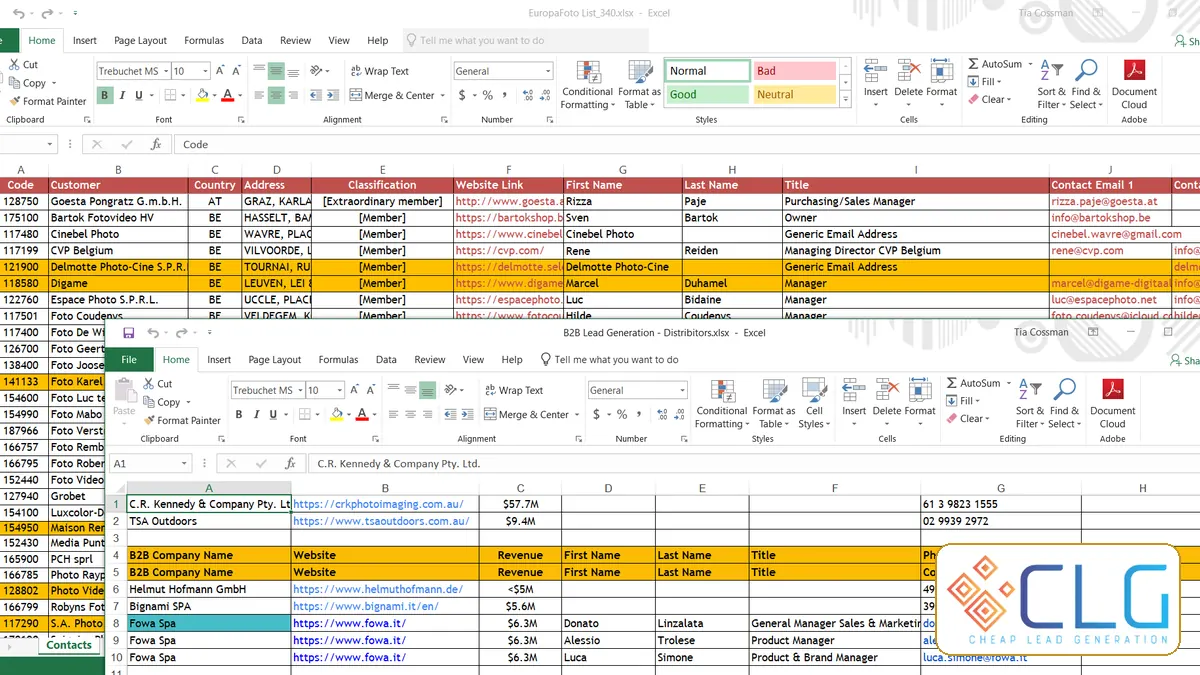The width and height of the screenshot is (1200, 675).
Task: Toggle Bold in the B2B window
Action: (239, 415)
